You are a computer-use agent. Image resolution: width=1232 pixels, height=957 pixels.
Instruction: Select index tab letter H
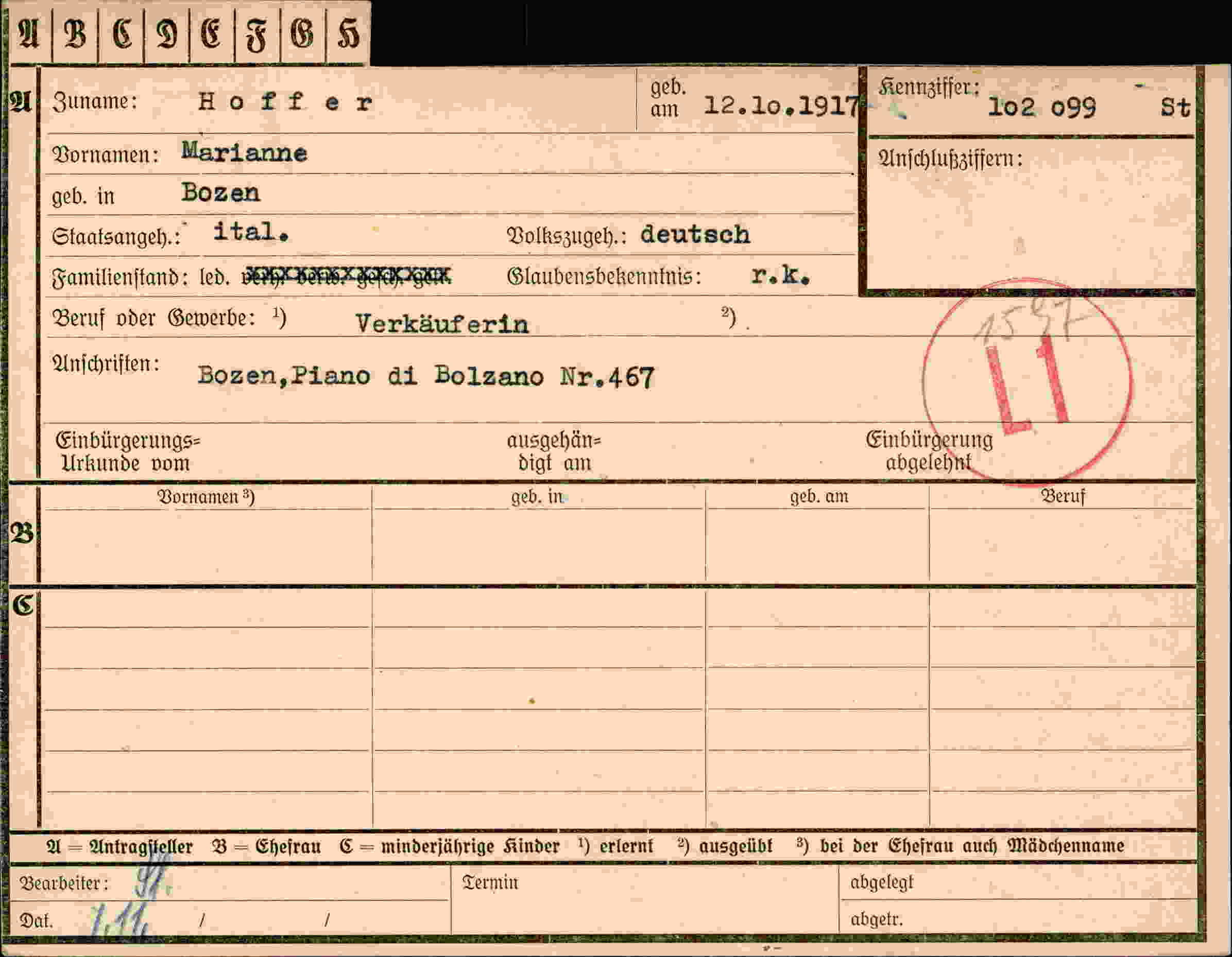click(x=348, y=34)
